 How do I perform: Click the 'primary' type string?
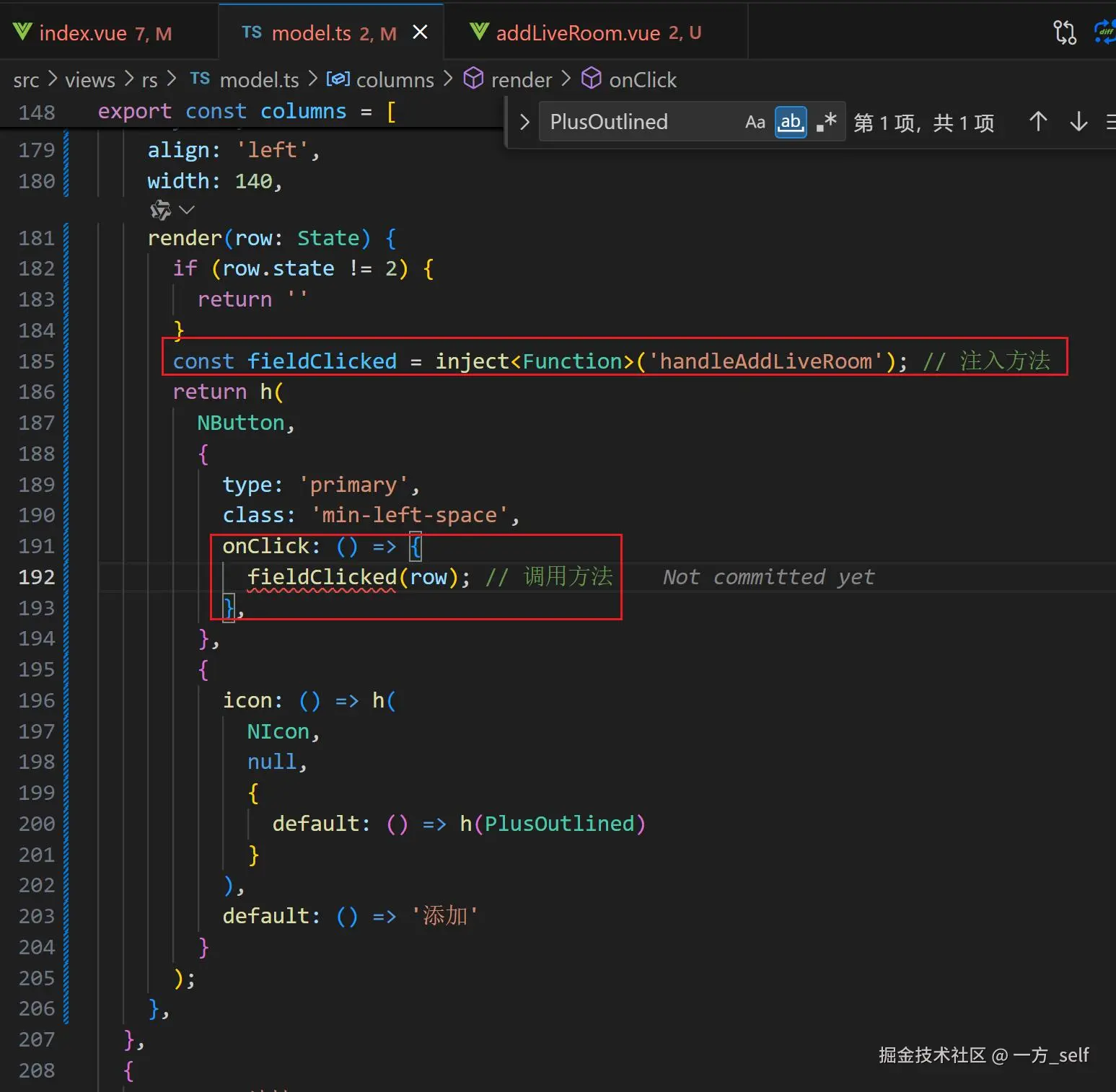point(353,485)
